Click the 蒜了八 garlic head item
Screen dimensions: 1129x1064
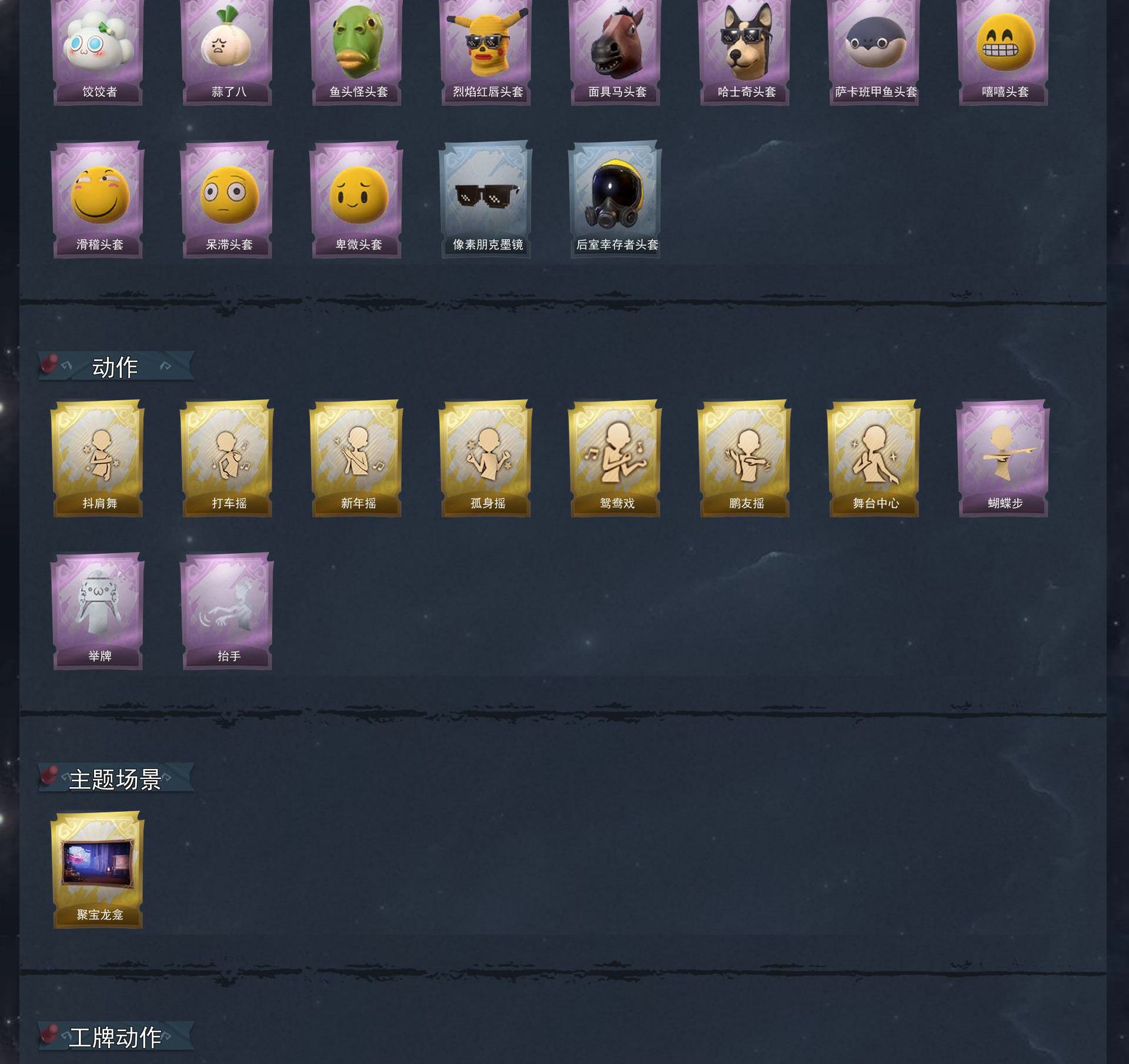point(228,52)
